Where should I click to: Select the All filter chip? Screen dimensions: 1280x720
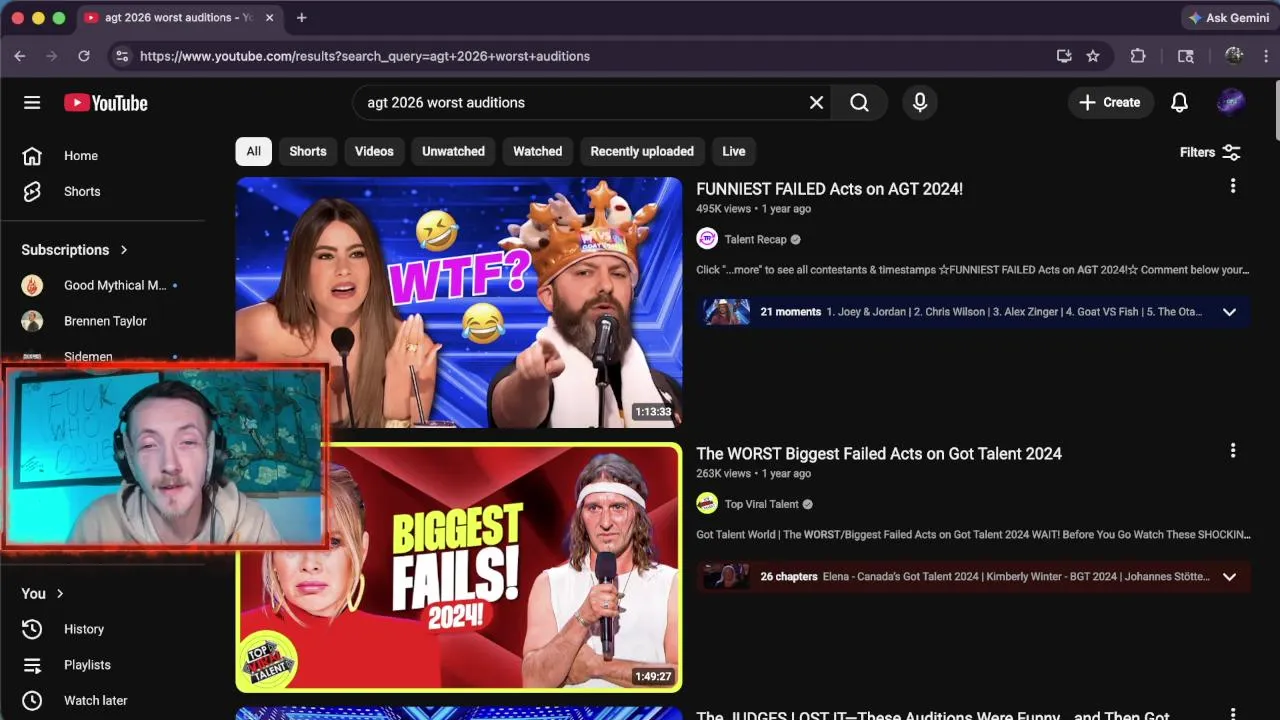pyautogui.click(x=254, y=152)
